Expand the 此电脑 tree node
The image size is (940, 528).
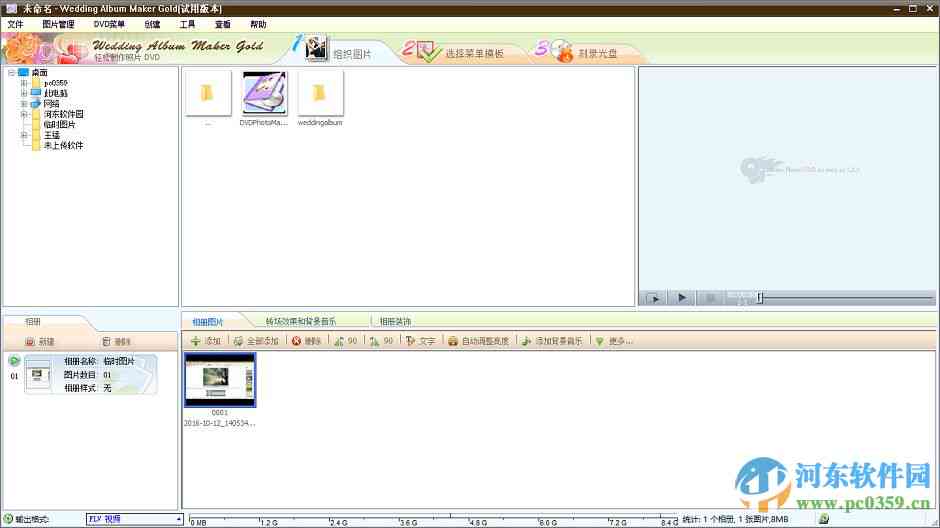pos(24,93)
